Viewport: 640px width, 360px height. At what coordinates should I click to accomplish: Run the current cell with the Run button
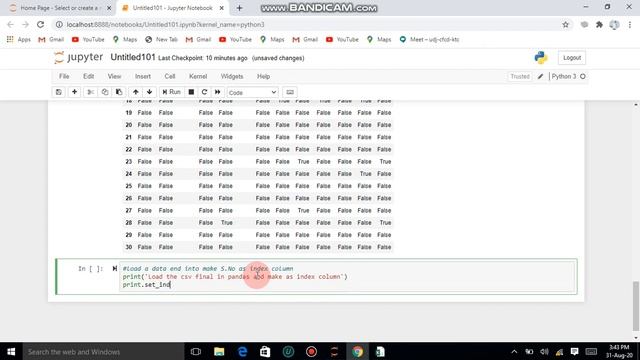171,92
